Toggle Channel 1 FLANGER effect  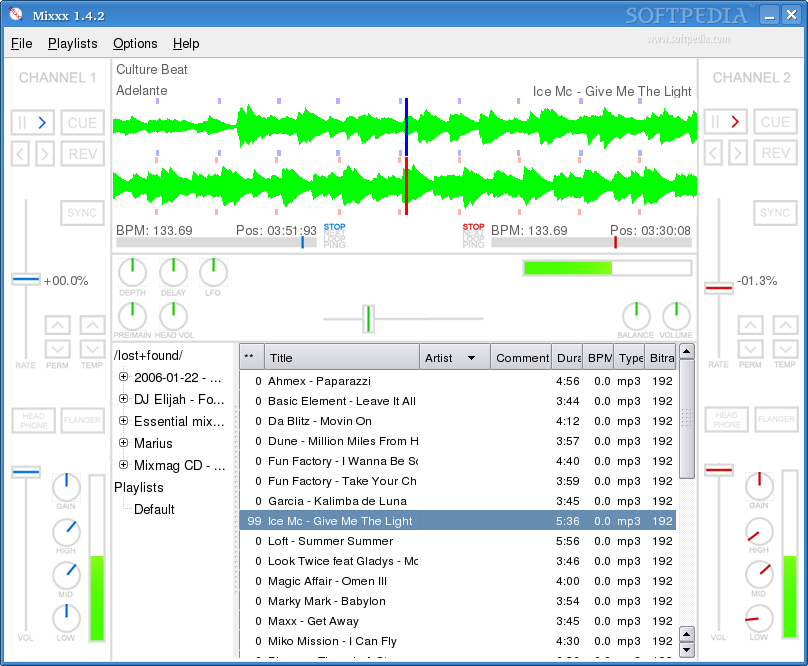pos(82,421)
